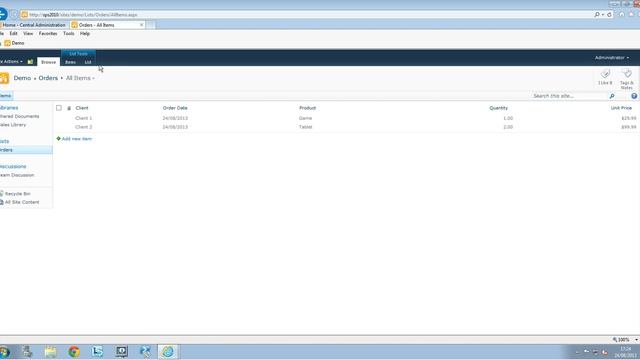Click the I Like It tag icon

[605, 74]
